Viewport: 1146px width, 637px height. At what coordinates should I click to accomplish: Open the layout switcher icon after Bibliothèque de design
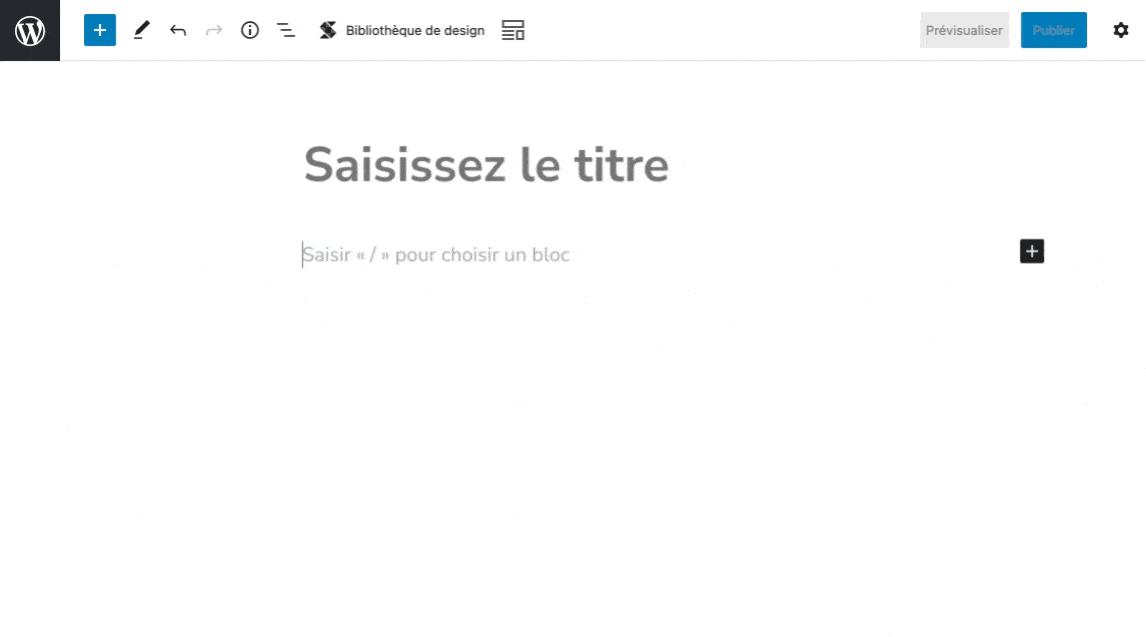coord(513,30)
